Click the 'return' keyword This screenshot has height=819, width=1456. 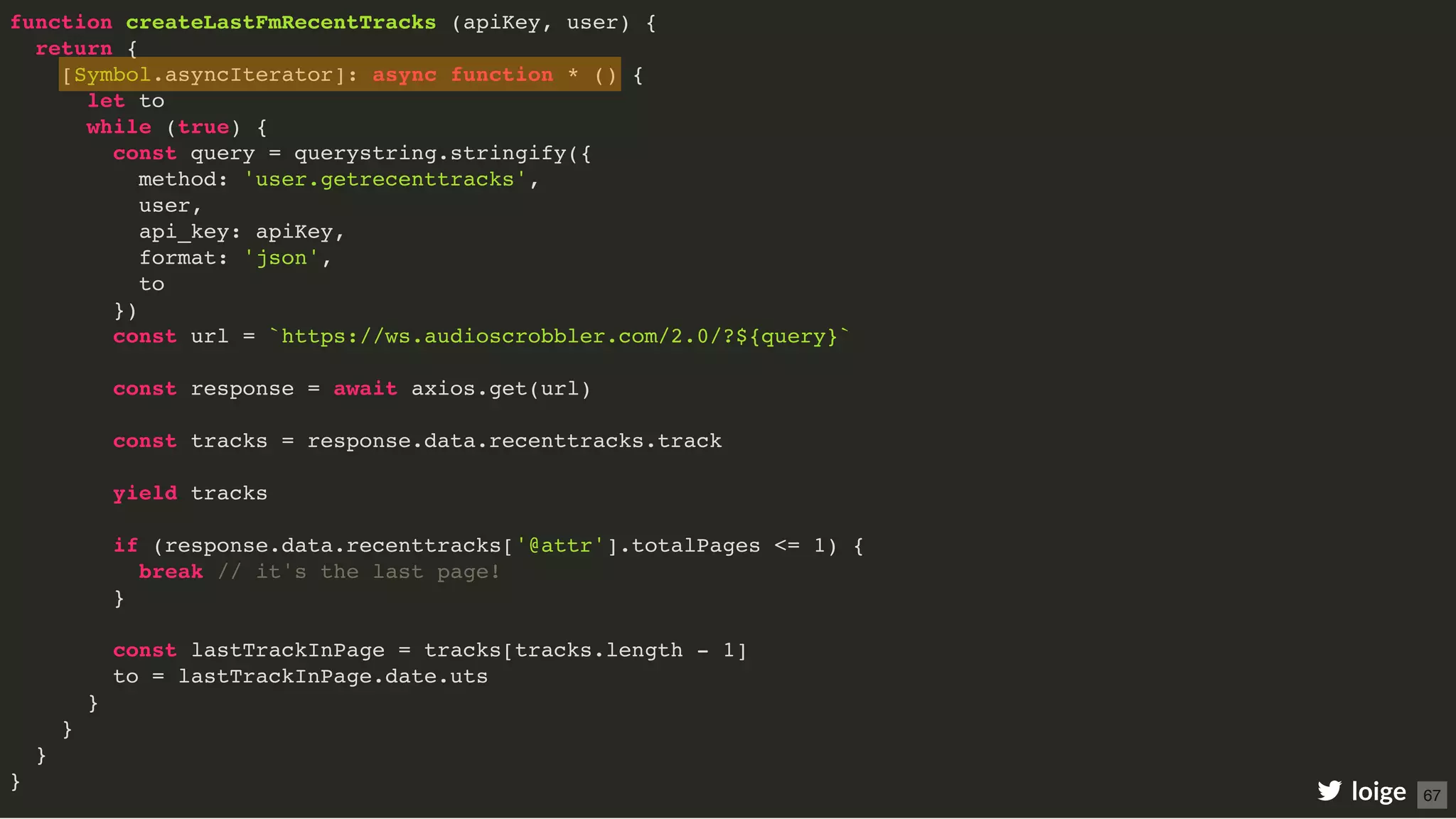coord(74,49)
